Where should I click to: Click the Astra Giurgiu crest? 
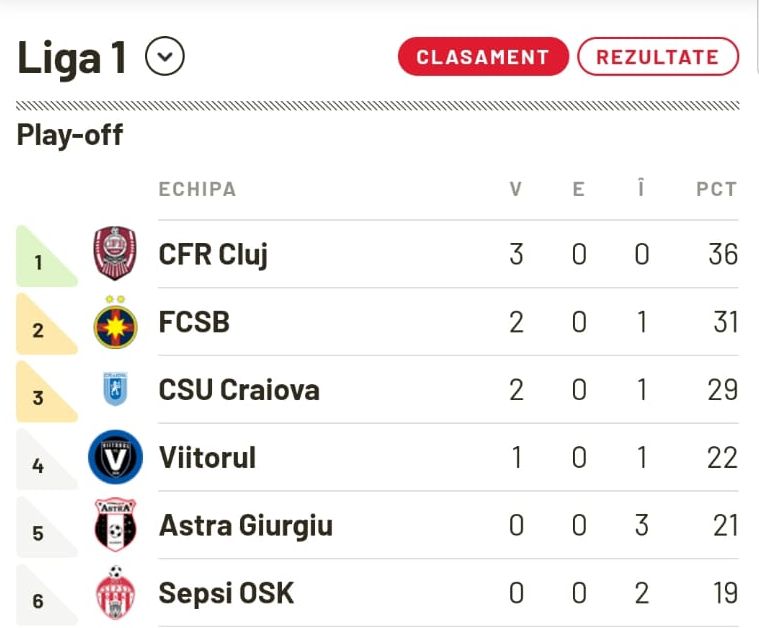pyautogui.click(x=115, y=525)
